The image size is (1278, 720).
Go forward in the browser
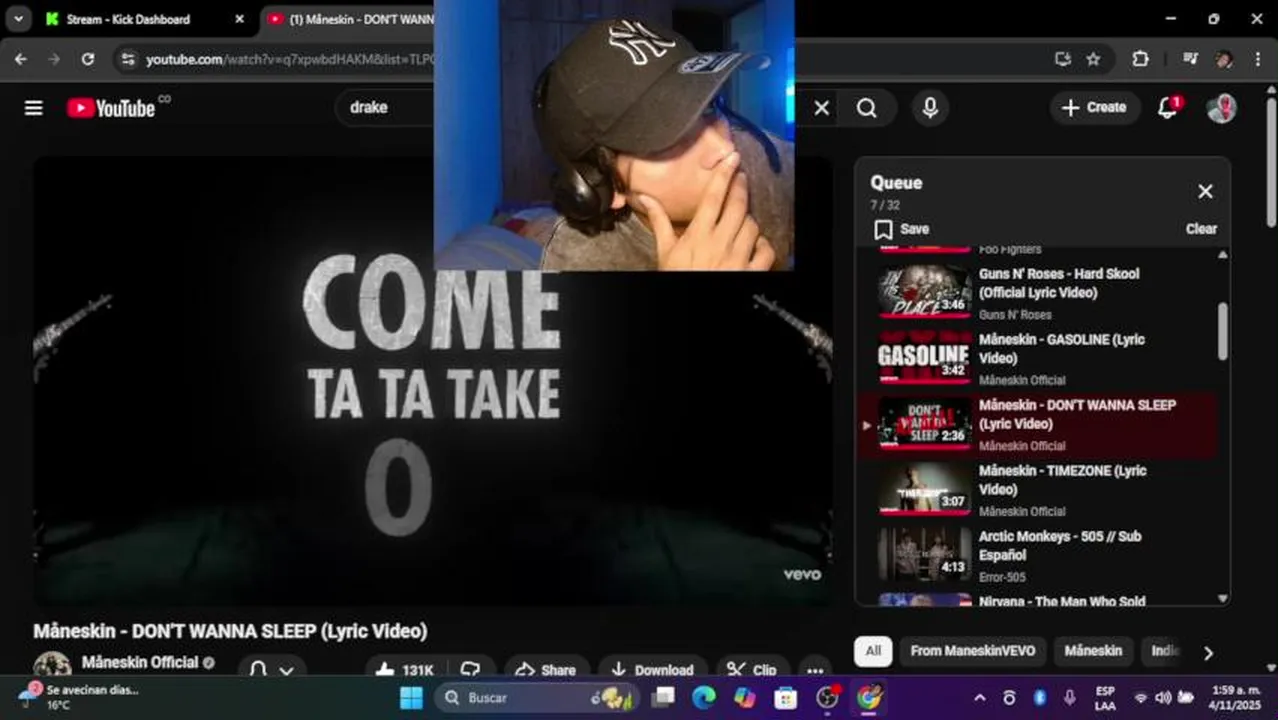(54, 59)
